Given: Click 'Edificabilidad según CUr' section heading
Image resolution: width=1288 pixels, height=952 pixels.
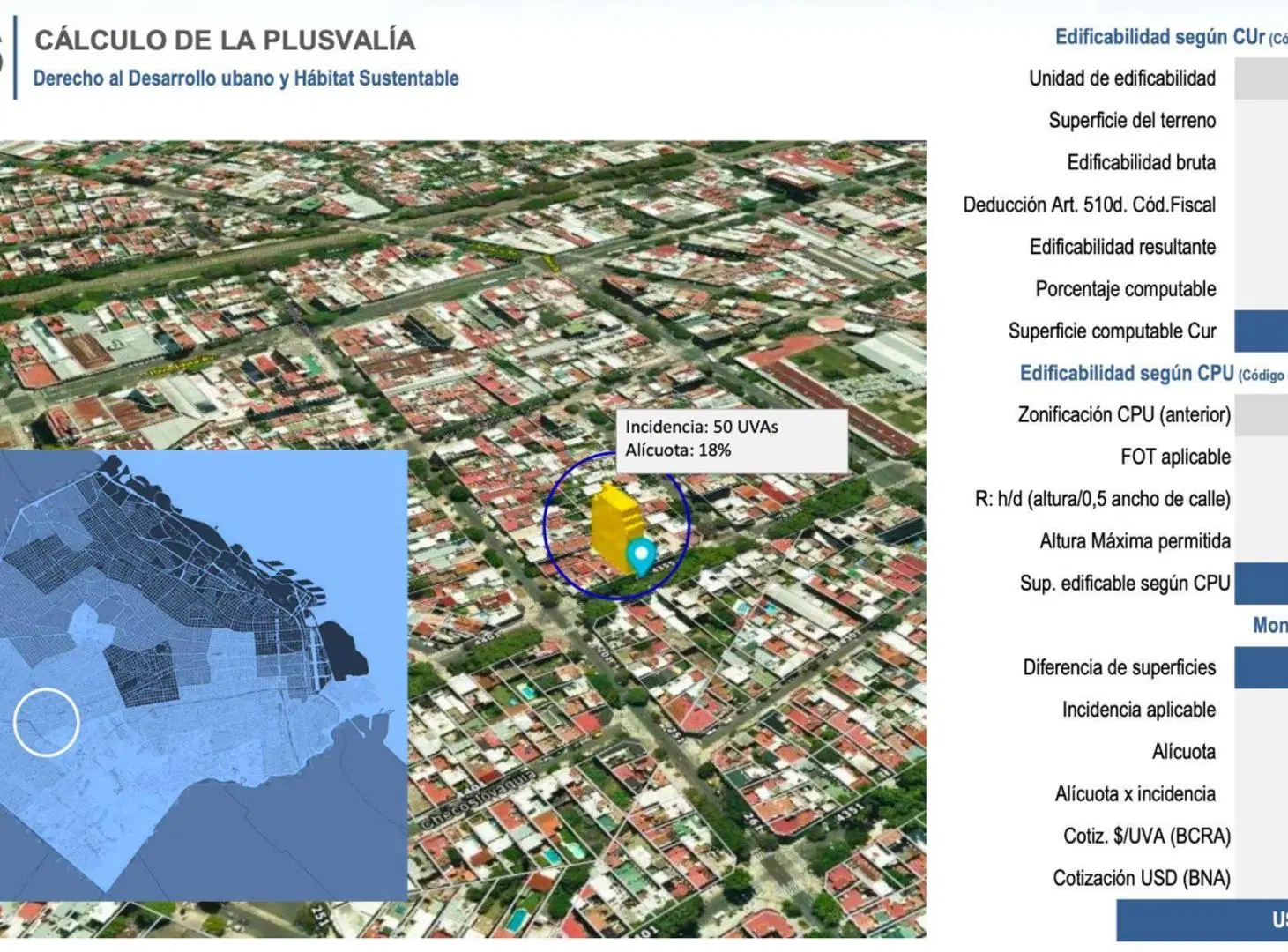Looking at the screenshot, I should click(1160, 37).
